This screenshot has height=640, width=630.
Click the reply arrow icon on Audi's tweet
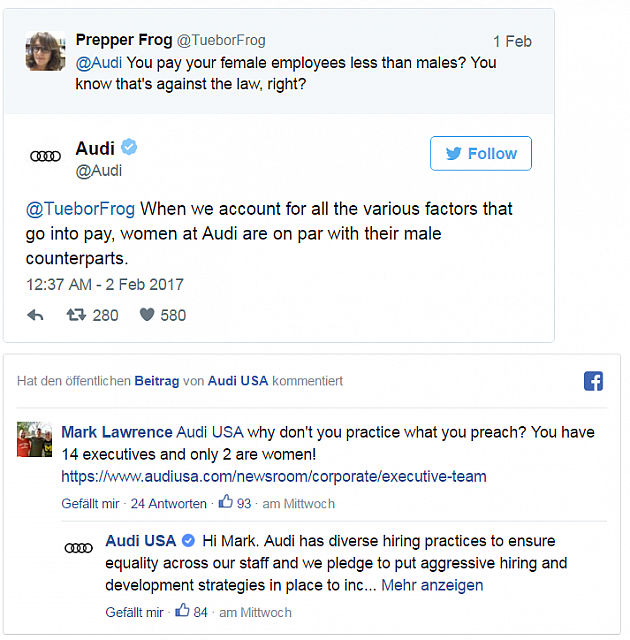(x=35, y=315)
